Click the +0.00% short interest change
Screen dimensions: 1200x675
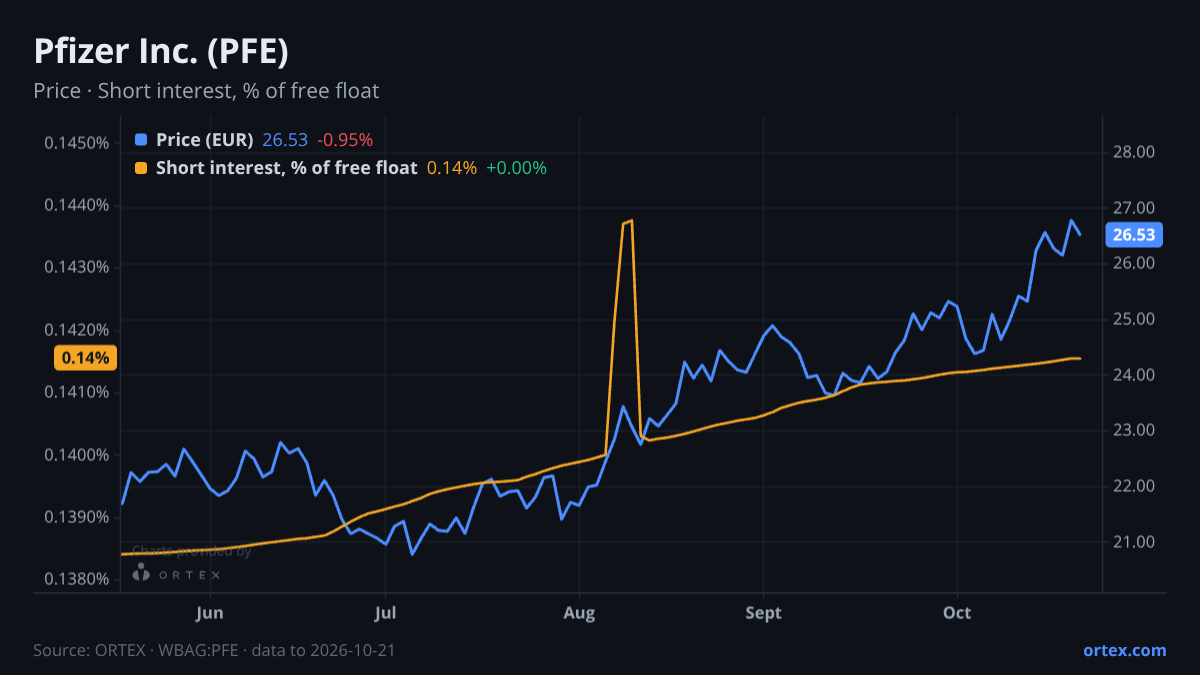coord(516,168)
